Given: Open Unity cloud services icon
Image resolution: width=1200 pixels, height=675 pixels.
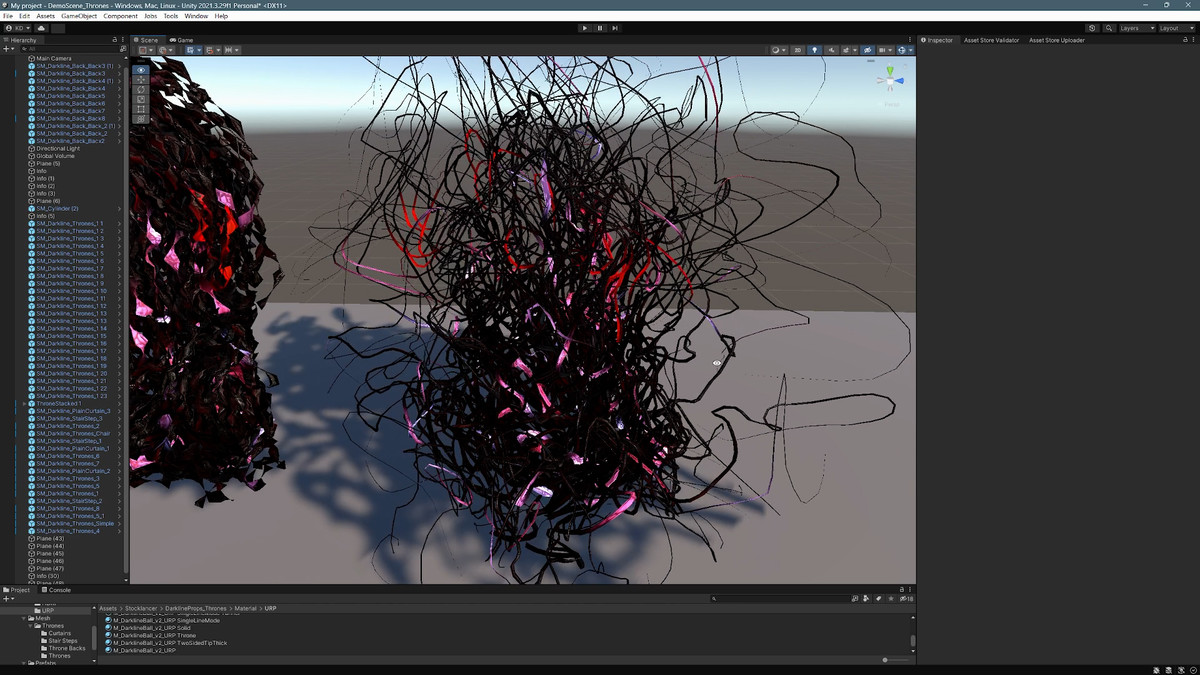Looking at the screenshot, I should point(41,28).
